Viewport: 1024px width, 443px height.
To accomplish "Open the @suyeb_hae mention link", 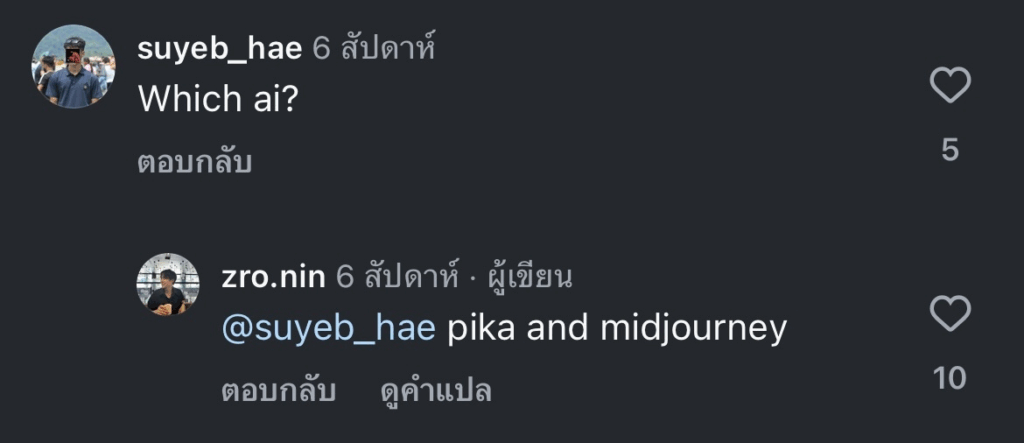I will (x=328, y=327).
